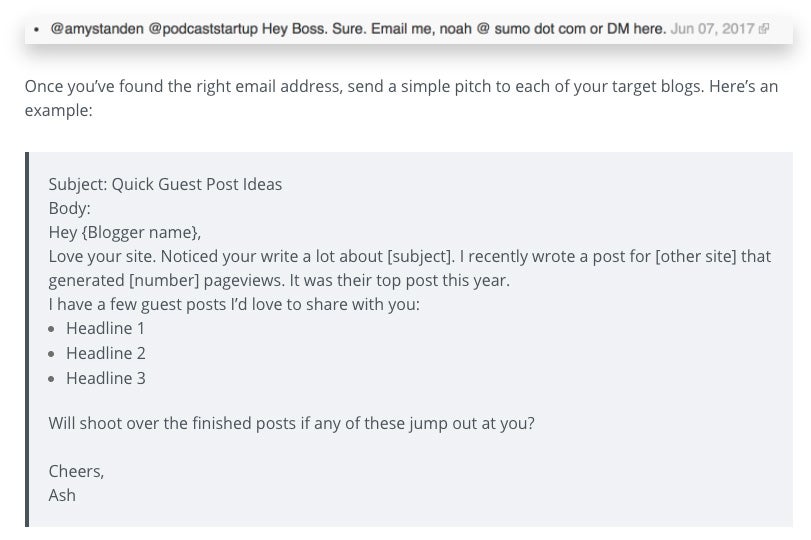Click the 'Body:' label in the template

coord(69,208)
